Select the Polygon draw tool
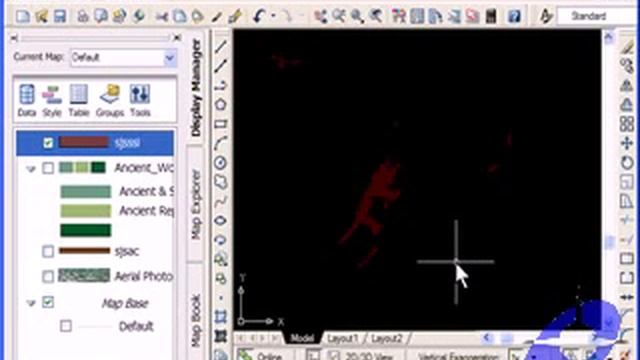Image resolution: width=640 pixels, height=360 pixels. coord(221,104)
